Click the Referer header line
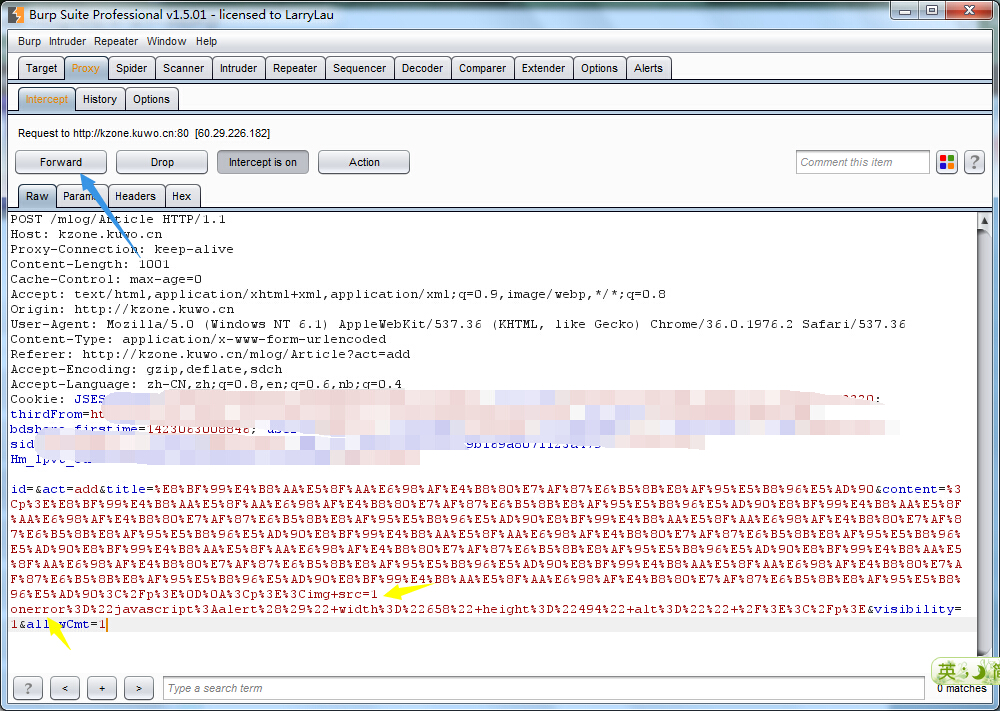1000x711 pixels. (210, 354)
